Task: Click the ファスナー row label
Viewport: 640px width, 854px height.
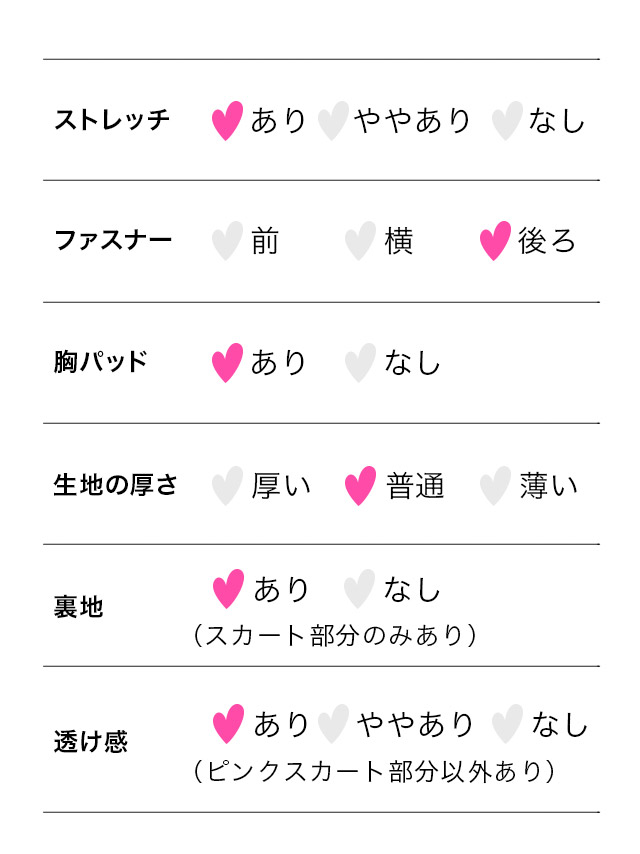Action: tap(113, 240)
